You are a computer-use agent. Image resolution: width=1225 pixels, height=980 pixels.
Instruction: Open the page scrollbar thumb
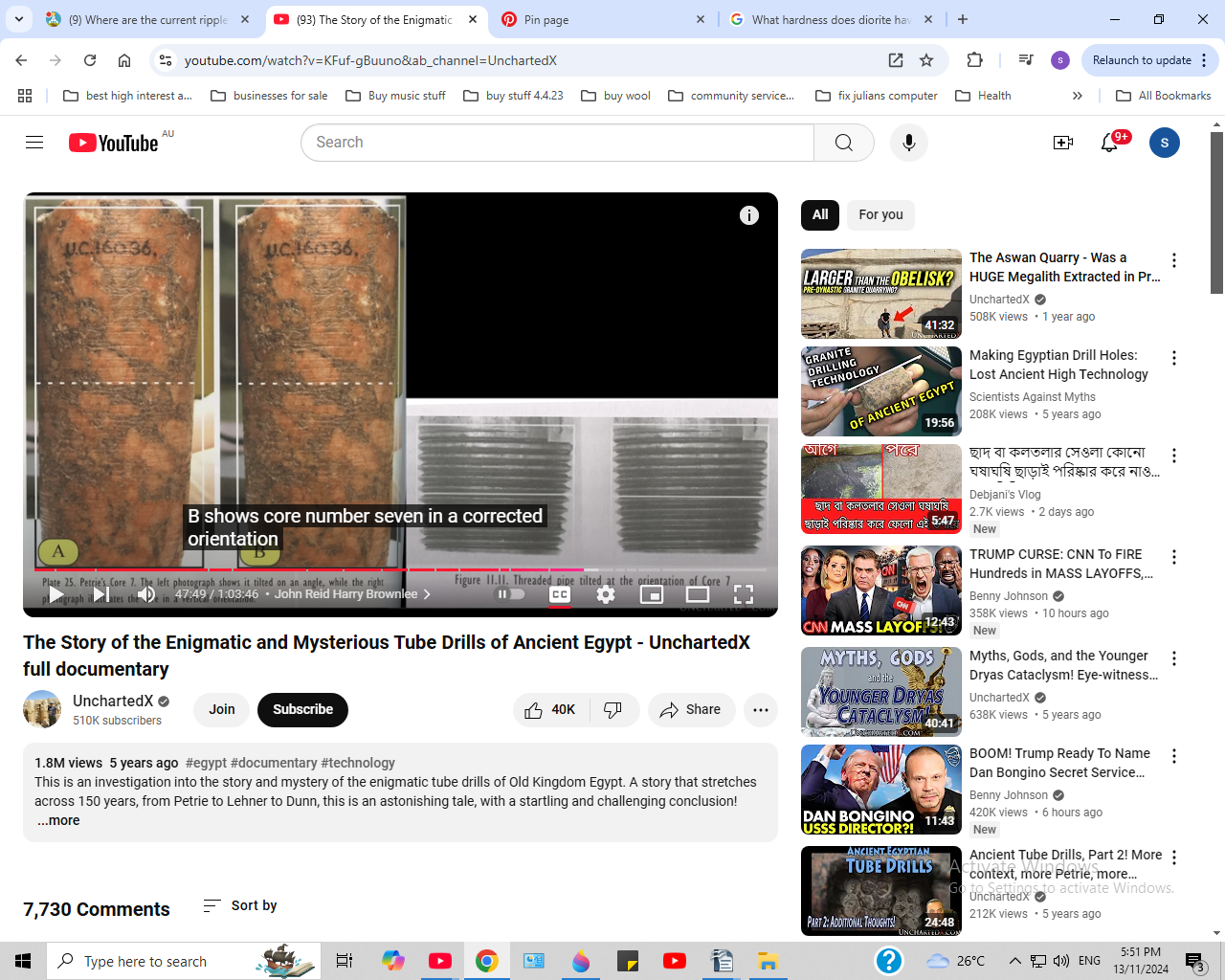(x=1216, y=212)
